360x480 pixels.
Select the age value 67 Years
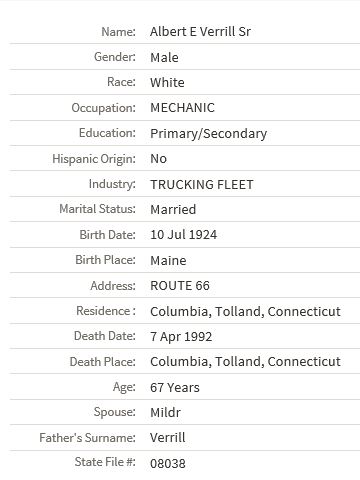pyautogui.click(x=175, y=387)
